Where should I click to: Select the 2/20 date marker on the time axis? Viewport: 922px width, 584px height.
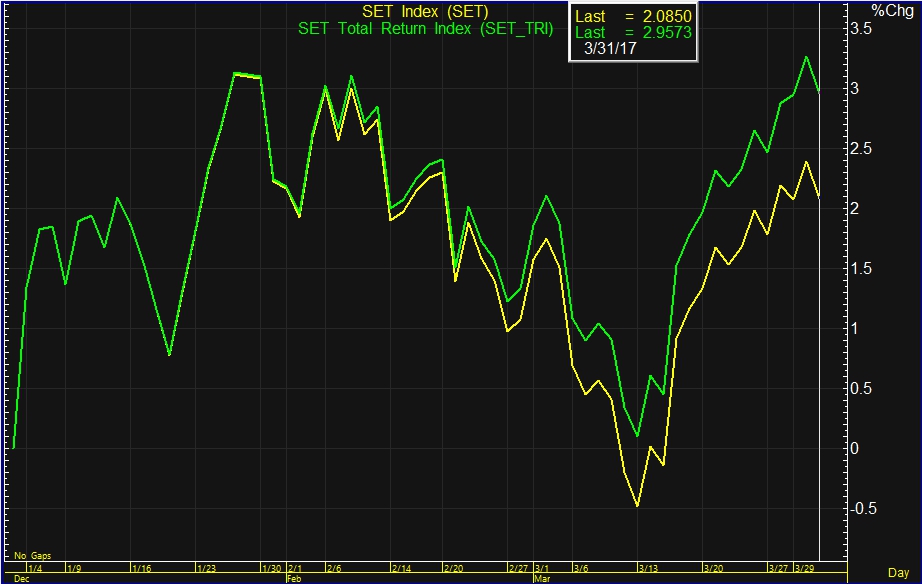pyautogui.click(x=452, y=567)
